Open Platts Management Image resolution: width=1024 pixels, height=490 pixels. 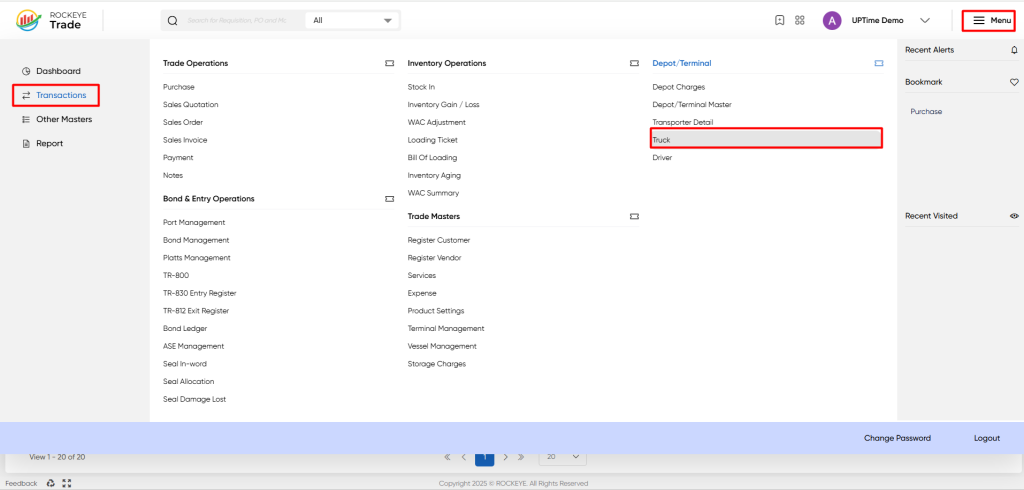pos(197,258)
